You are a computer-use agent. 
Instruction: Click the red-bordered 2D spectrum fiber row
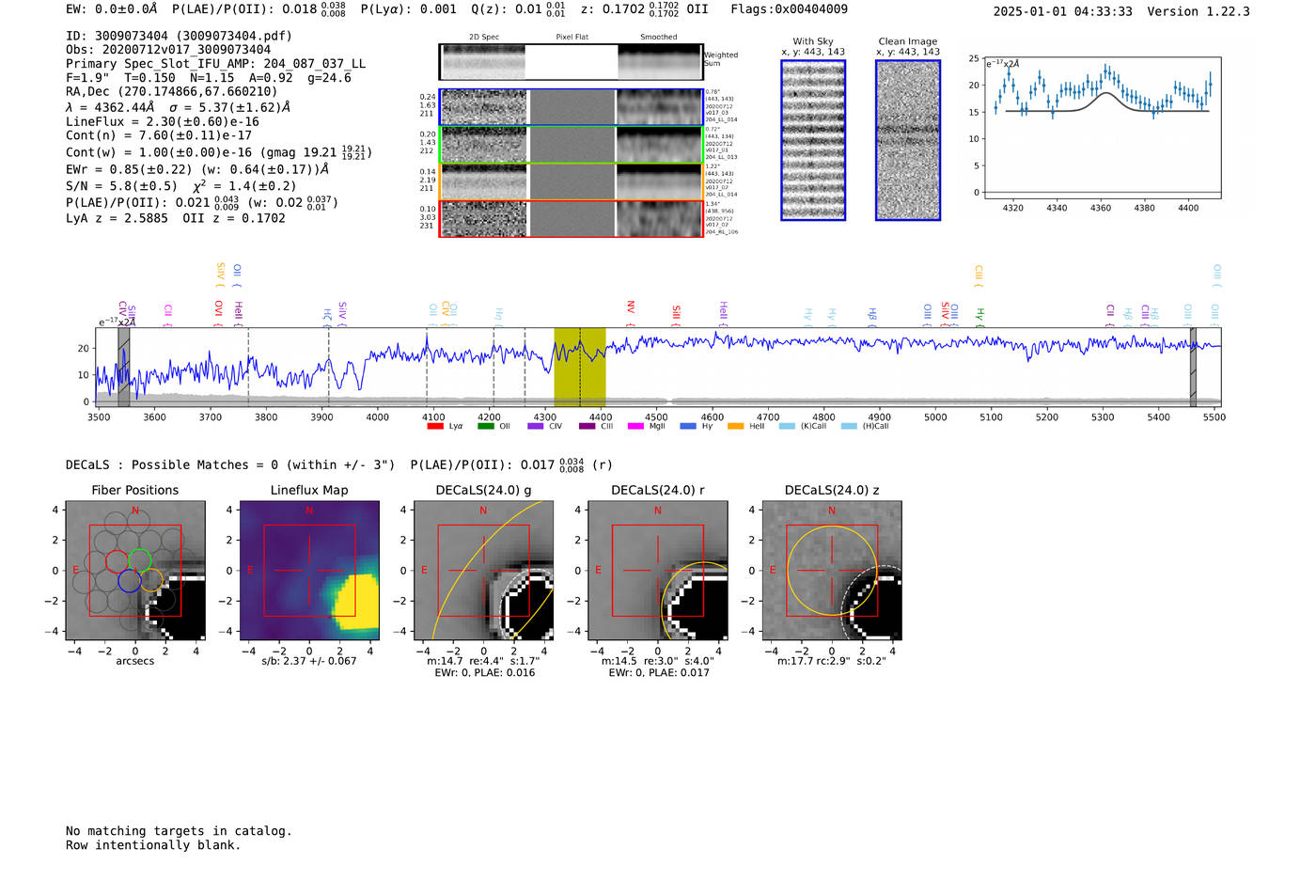point(571,218)
